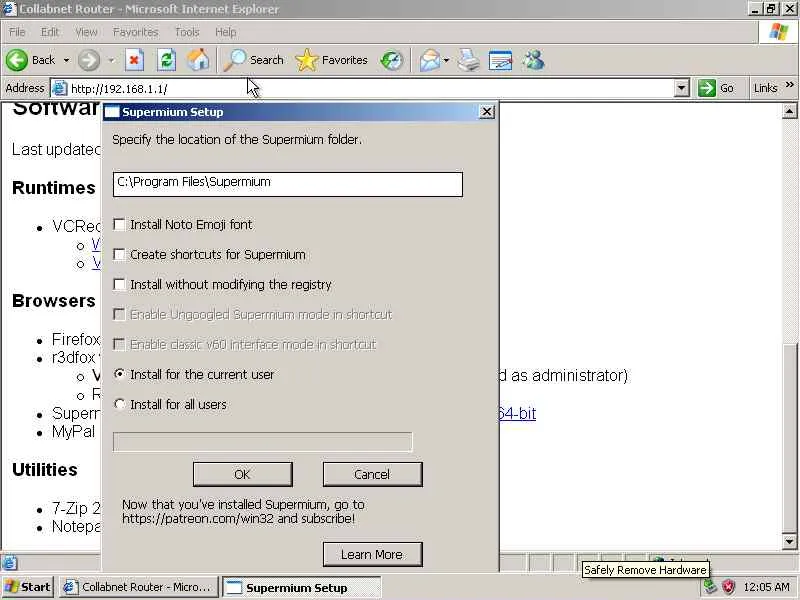800x600 pixels.
Task: Check Install without modifying the registry
Action: point(119,285)
